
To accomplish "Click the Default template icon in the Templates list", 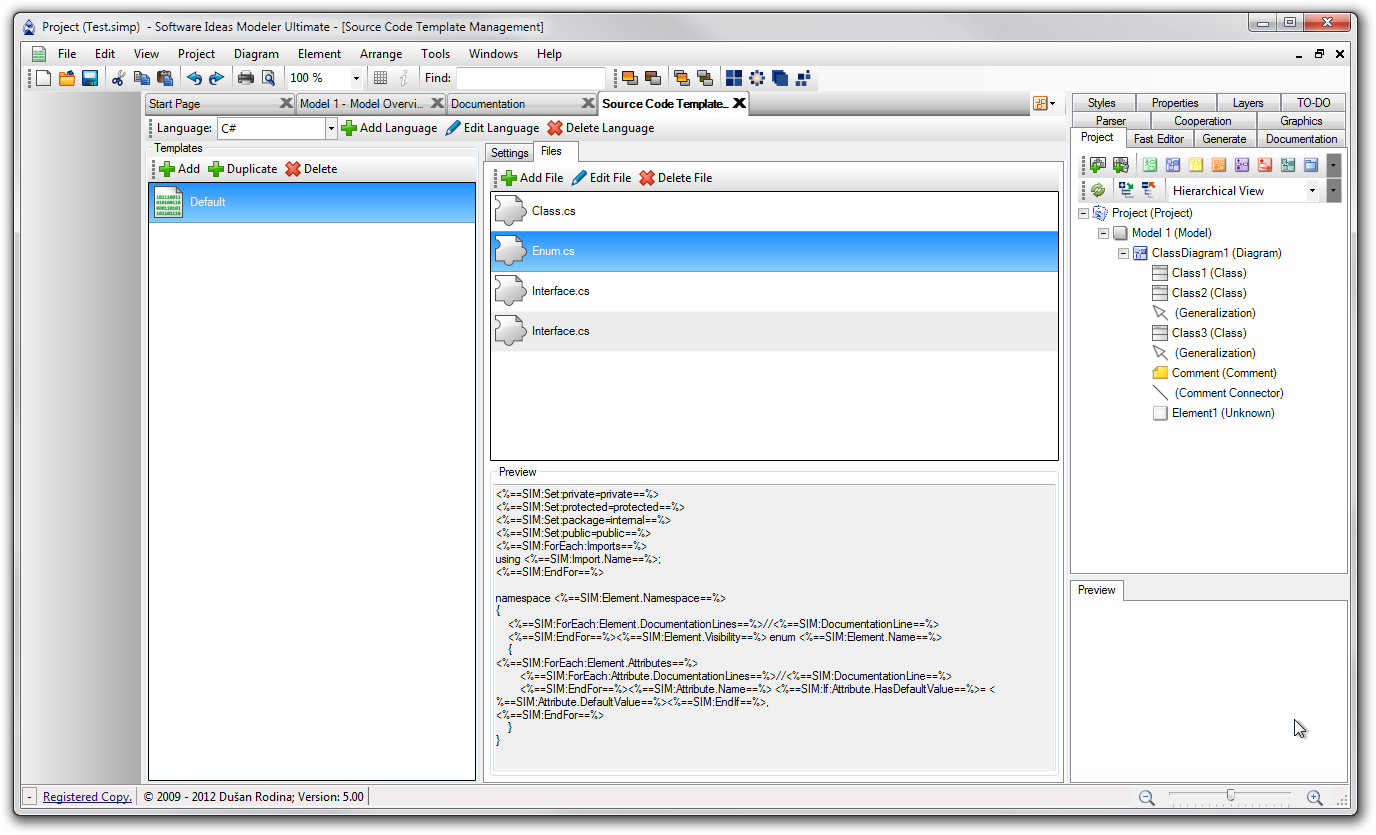I will click(168, 202).
